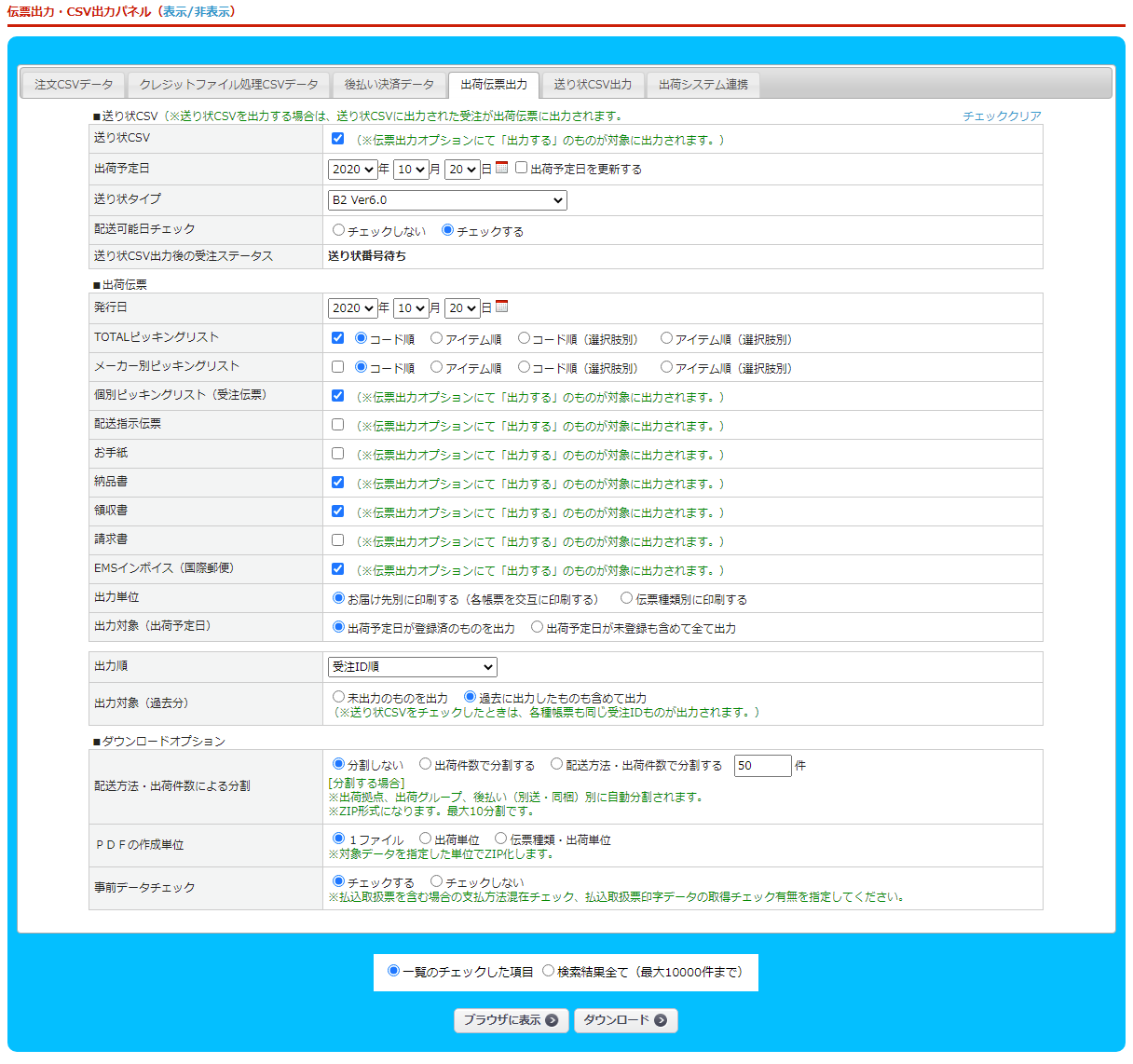Enable 出荷予定日を更新する checkbox
This screenshot has width=1133, height=1064.
[522, 169]
